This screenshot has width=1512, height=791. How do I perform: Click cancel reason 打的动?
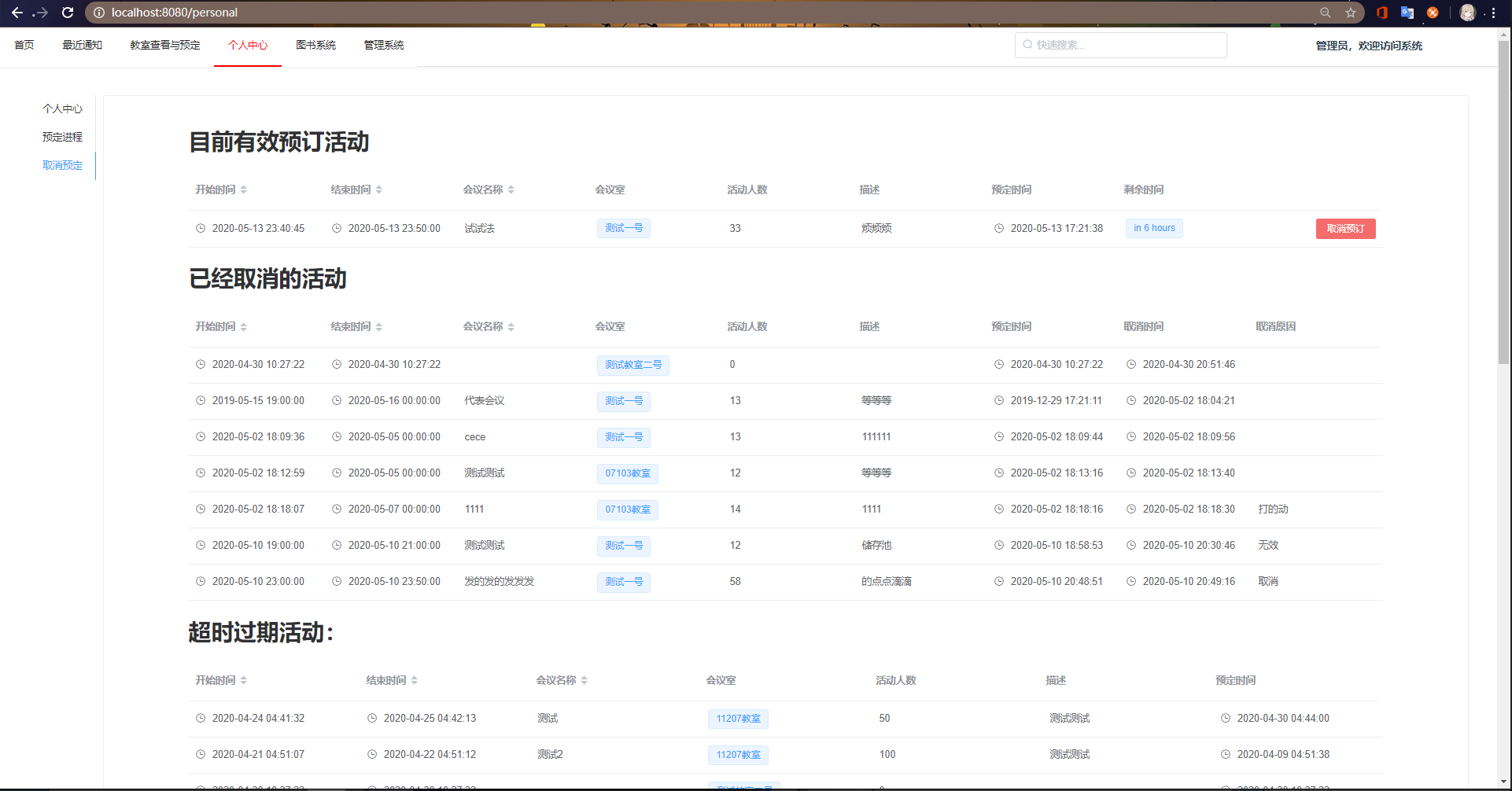pyautogui.click(x=1273, y=510)
